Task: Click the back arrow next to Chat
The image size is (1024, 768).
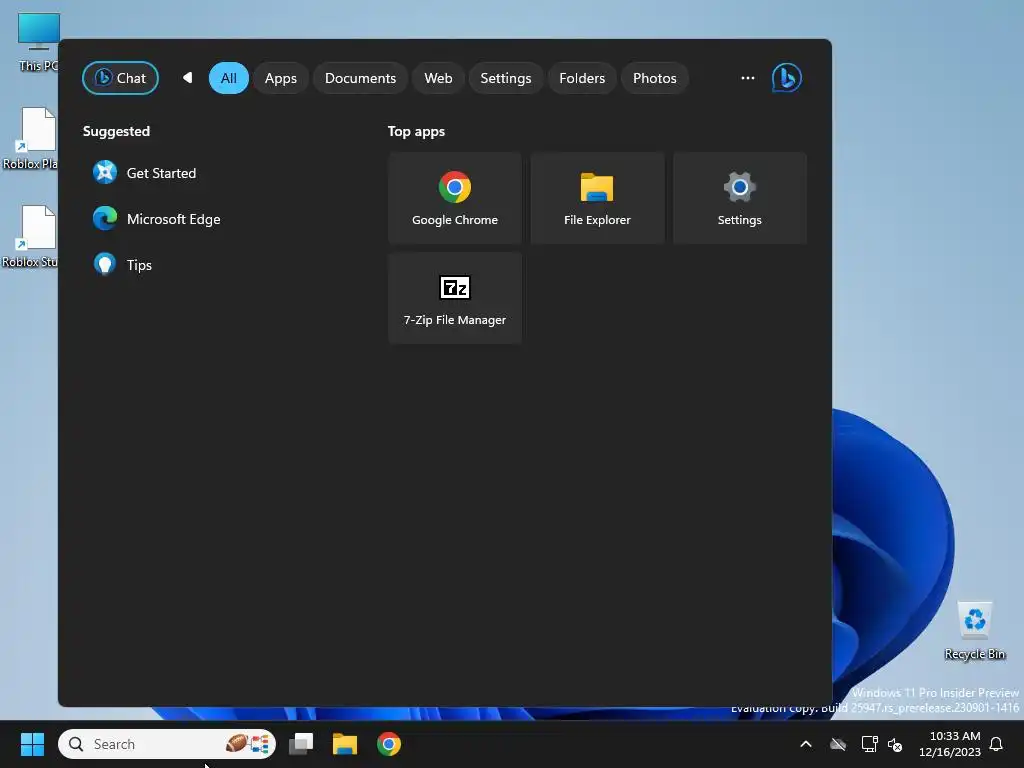Action: 187,78
